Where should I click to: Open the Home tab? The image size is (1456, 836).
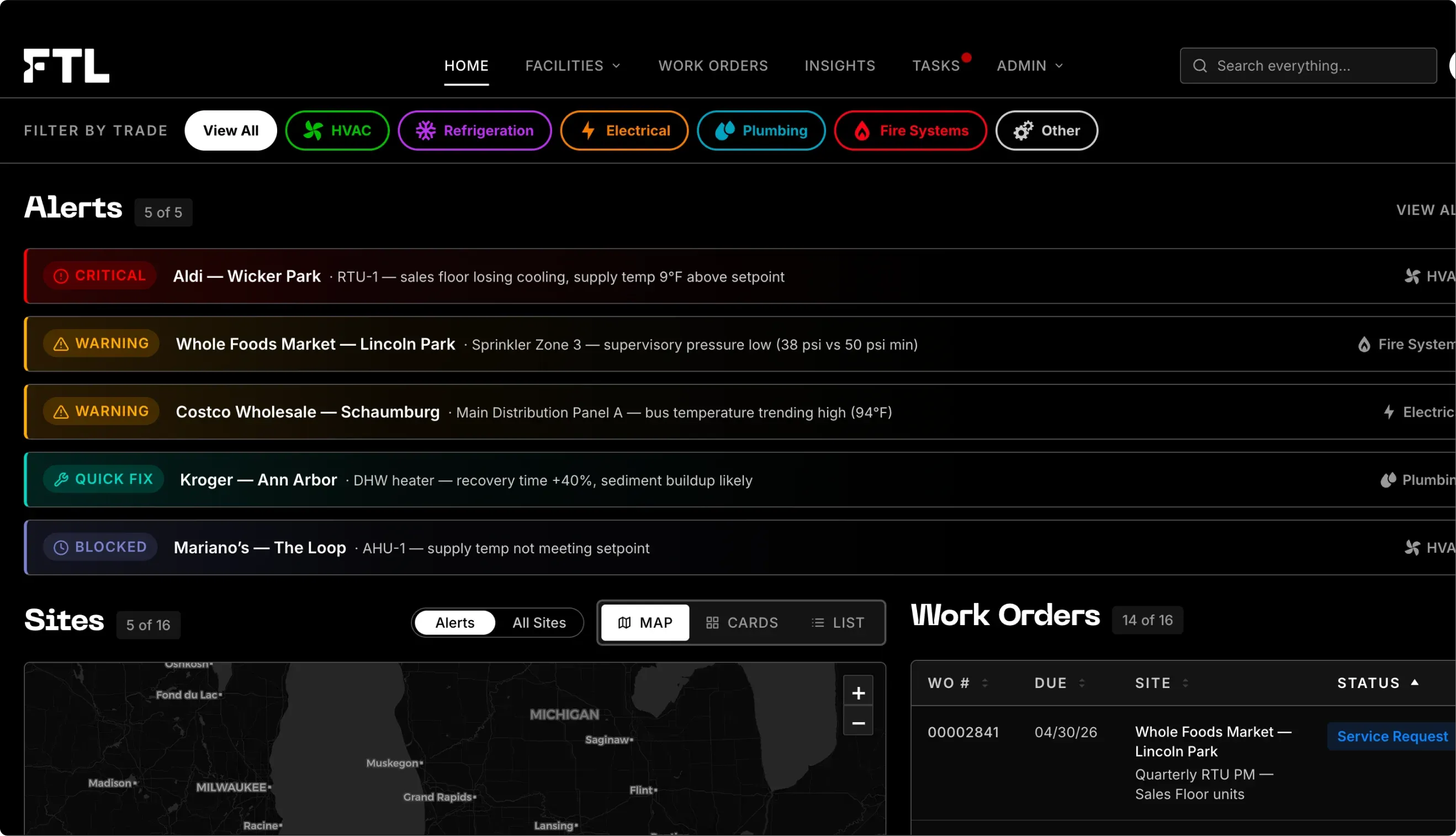[x=466, y=66]
